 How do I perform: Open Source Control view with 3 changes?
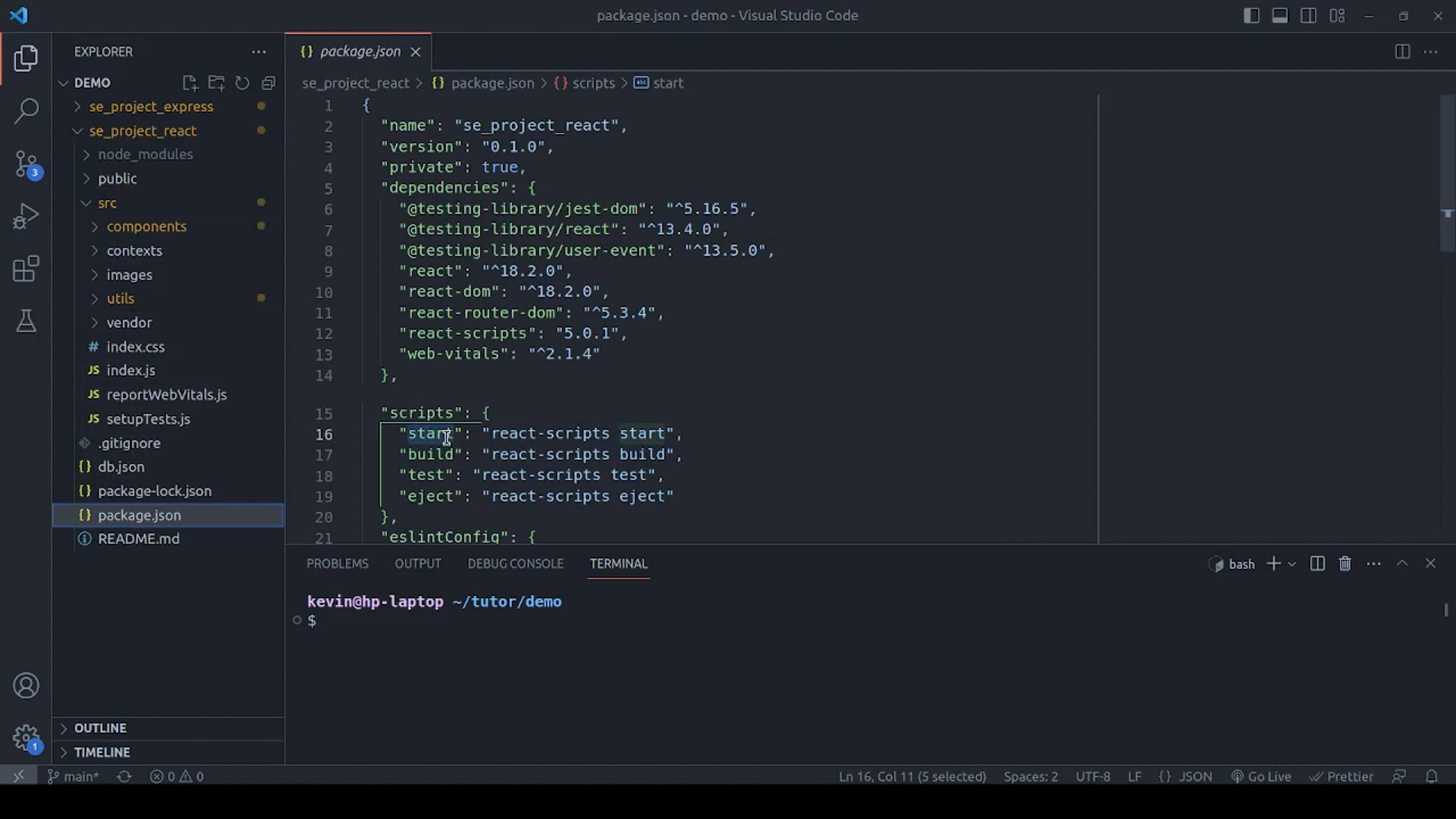pyautogui.click(x=26, y=164)
